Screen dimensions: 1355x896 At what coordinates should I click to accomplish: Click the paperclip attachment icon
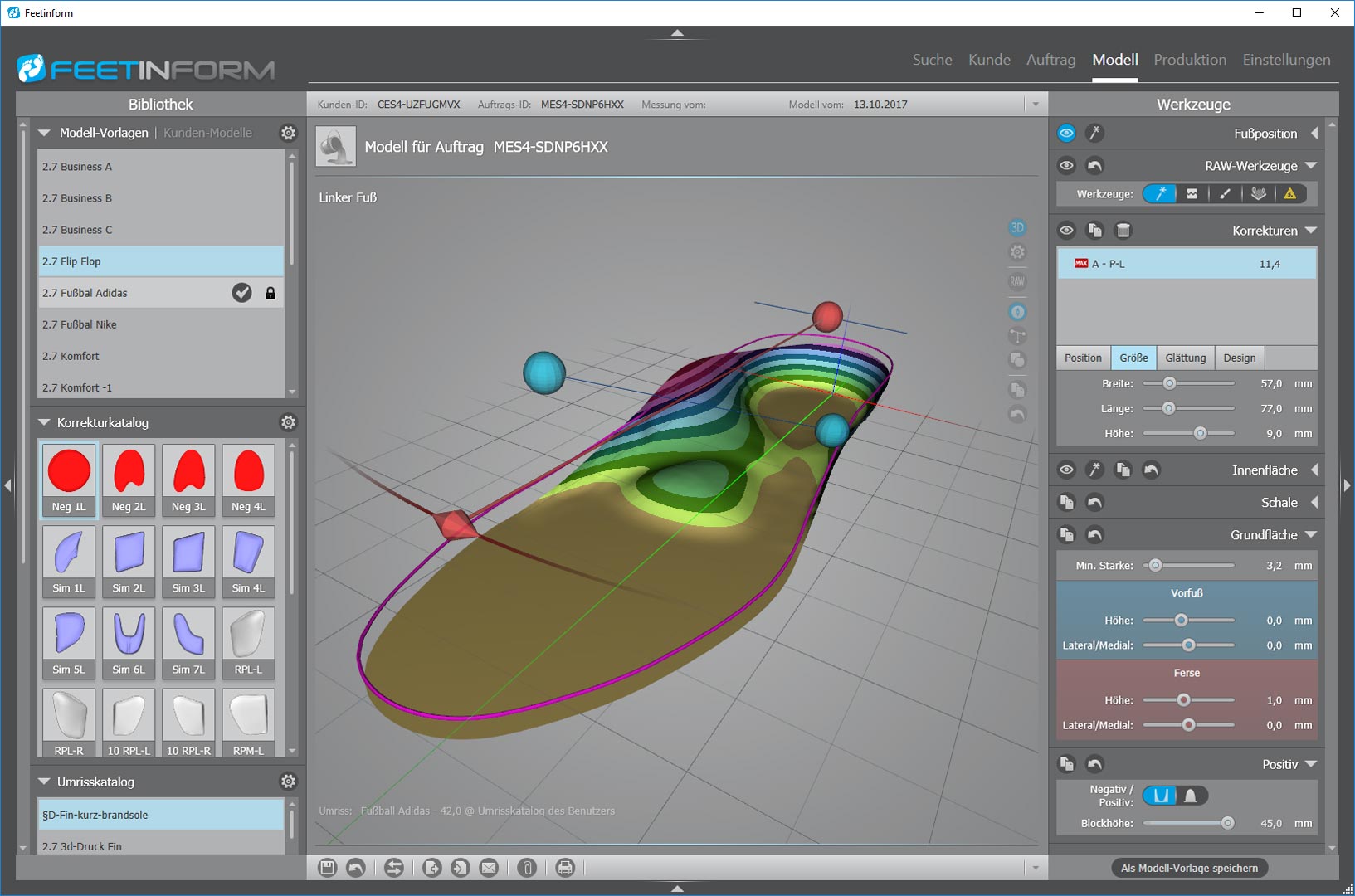point(527,868)
